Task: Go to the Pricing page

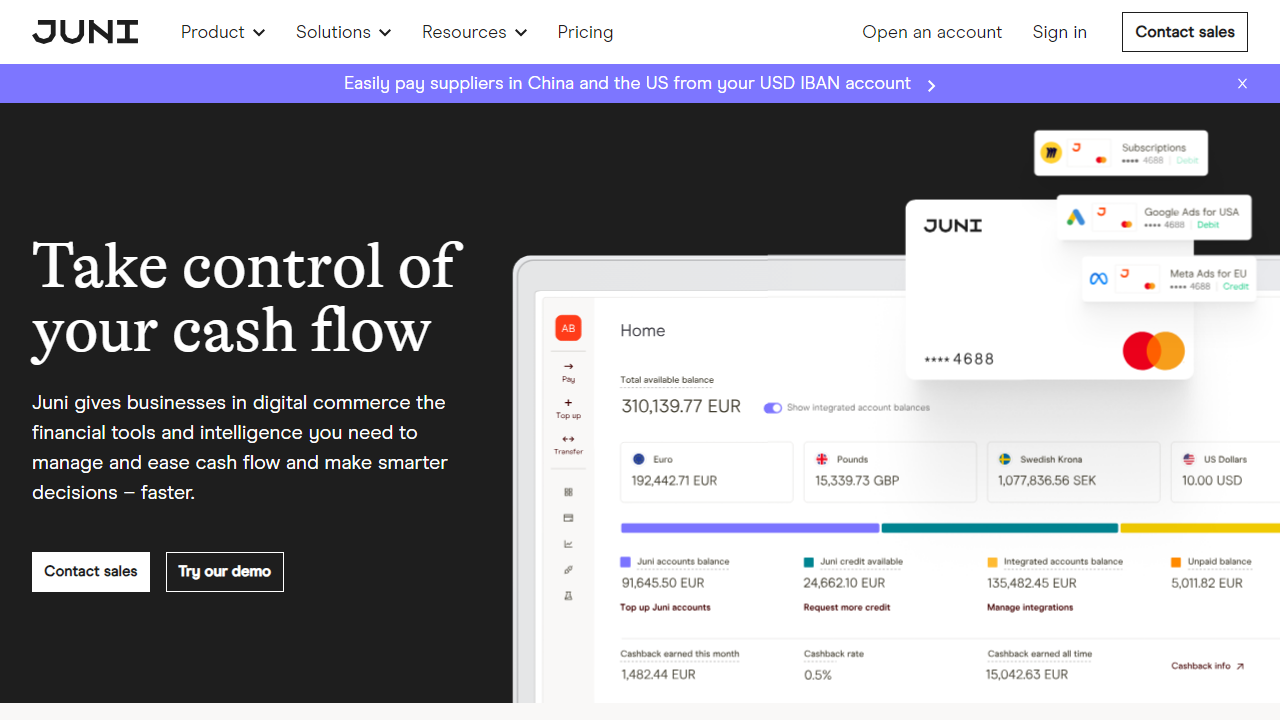Action: coord(585,32)
